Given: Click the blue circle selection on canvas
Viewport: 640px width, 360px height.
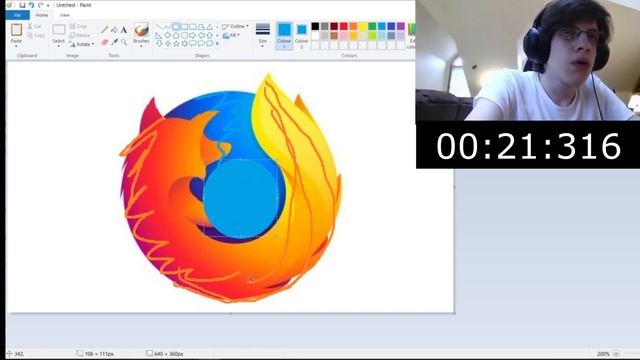Looking at the screenshot, I should coord(241,198).
